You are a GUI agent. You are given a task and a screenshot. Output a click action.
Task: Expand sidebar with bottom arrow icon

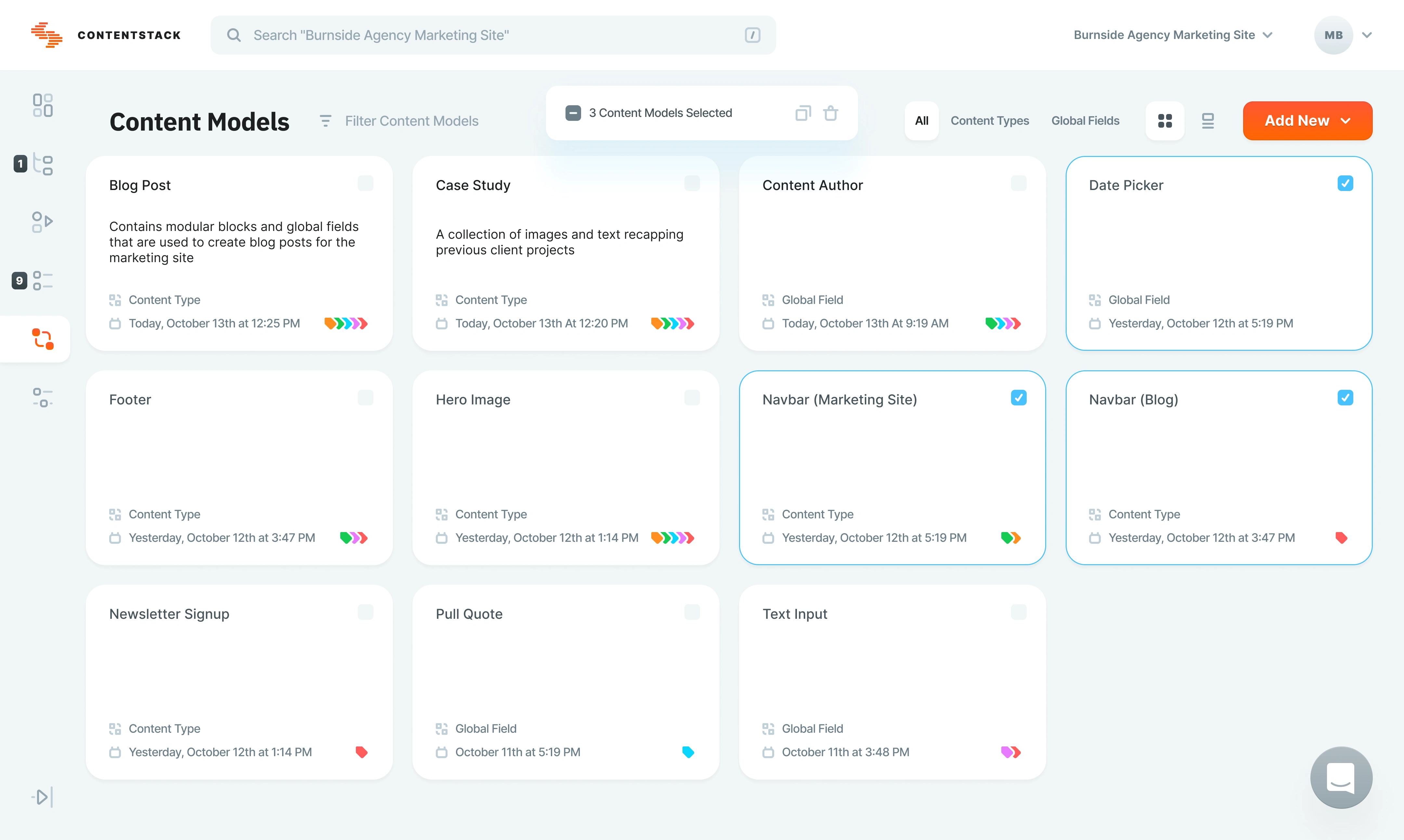(43, 797)
